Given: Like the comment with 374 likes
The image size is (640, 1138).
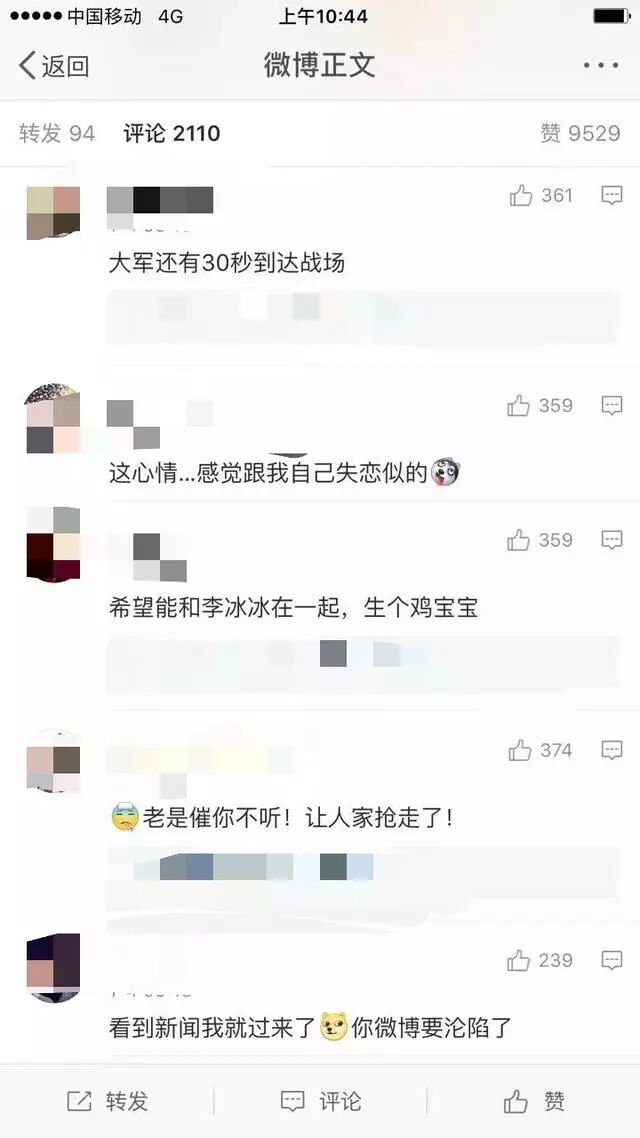Looking at the screenshot, I should (x=541, y=750).
